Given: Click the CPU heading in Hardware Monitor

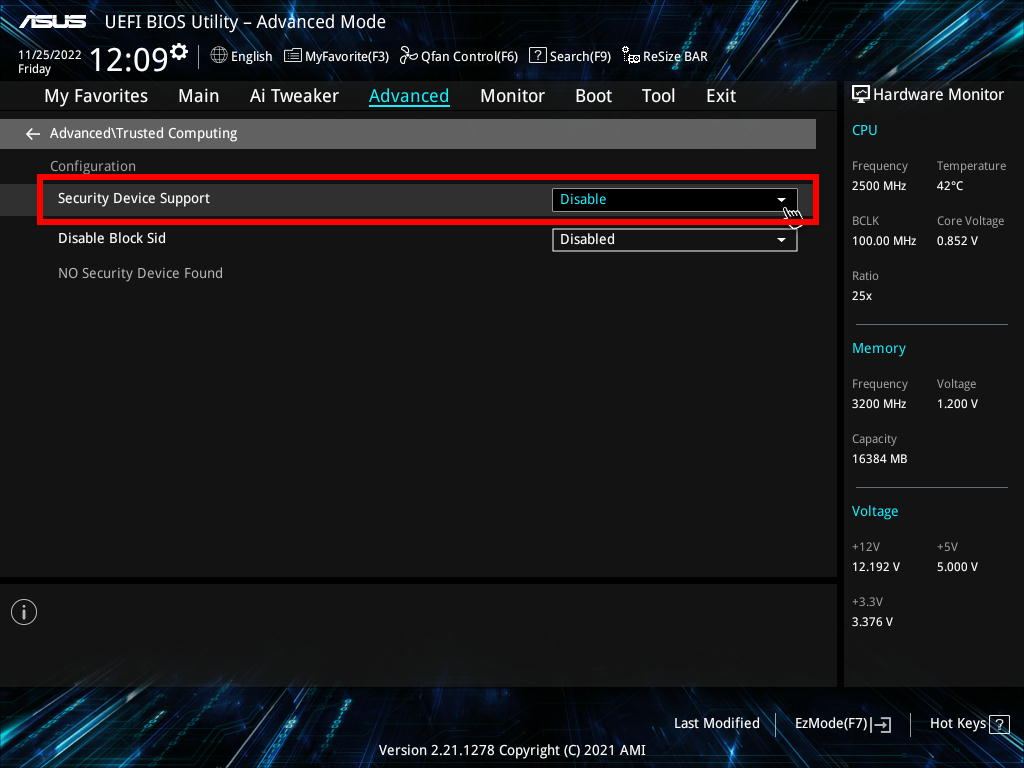Looking at the screenshot, I should tap(864, 130).
